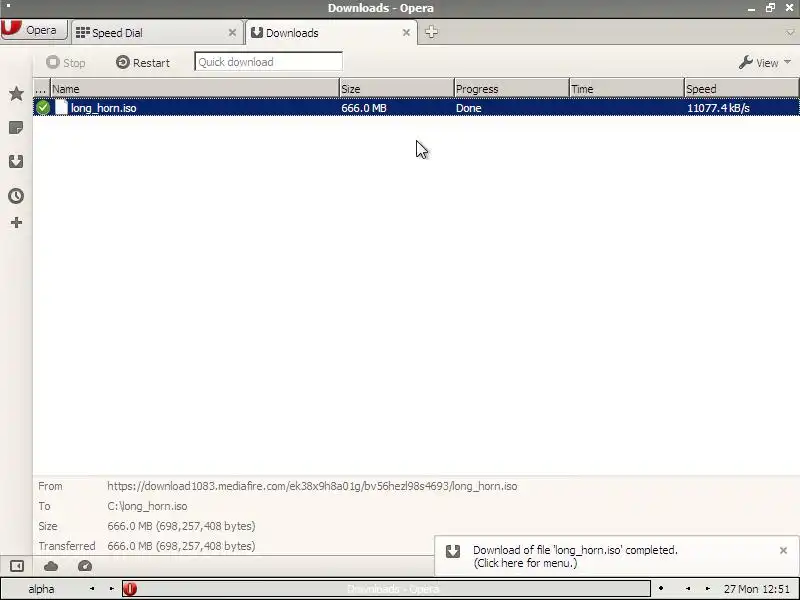Screen dimensions: 800x600
Task: Open the Notes panel icon
Action: pyautogui.click(x=16, y=128)
